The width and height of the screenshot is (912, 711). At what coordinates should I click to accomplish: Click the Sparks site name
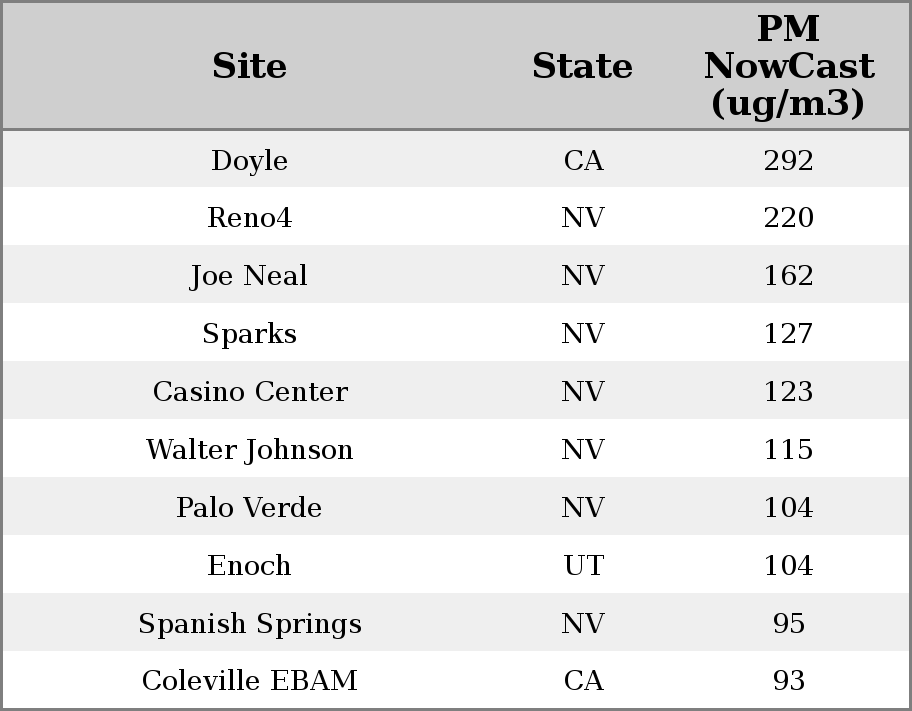coord(249,334)
